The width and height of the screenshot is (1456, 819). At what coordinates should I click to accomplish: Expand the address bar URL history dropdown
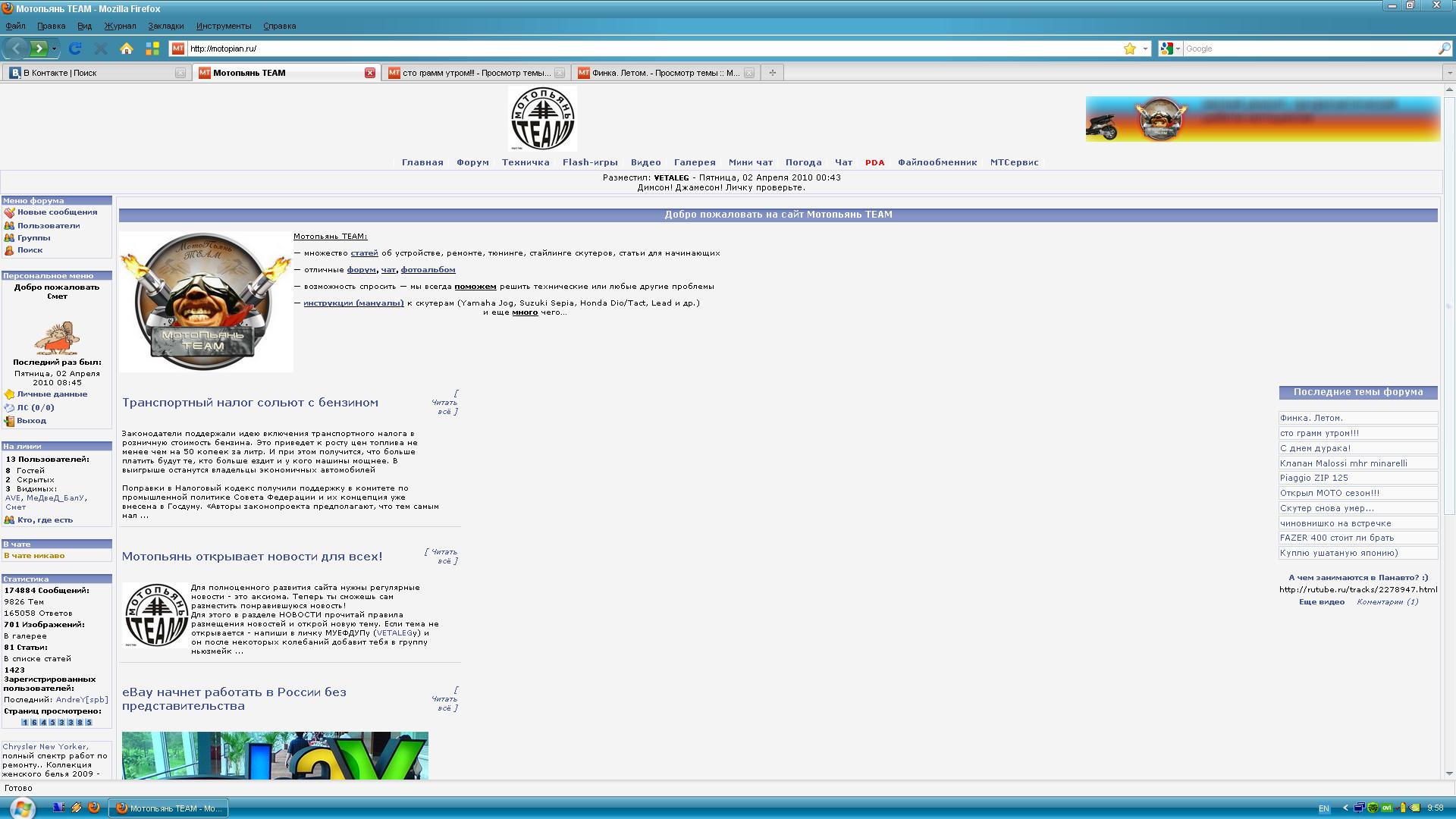(1145, 49)
